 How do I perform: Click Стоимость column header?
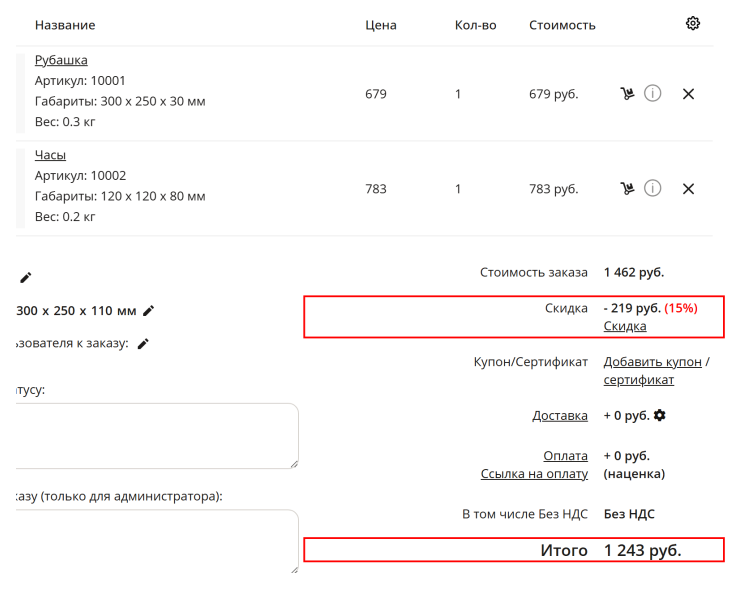(562, 25)
